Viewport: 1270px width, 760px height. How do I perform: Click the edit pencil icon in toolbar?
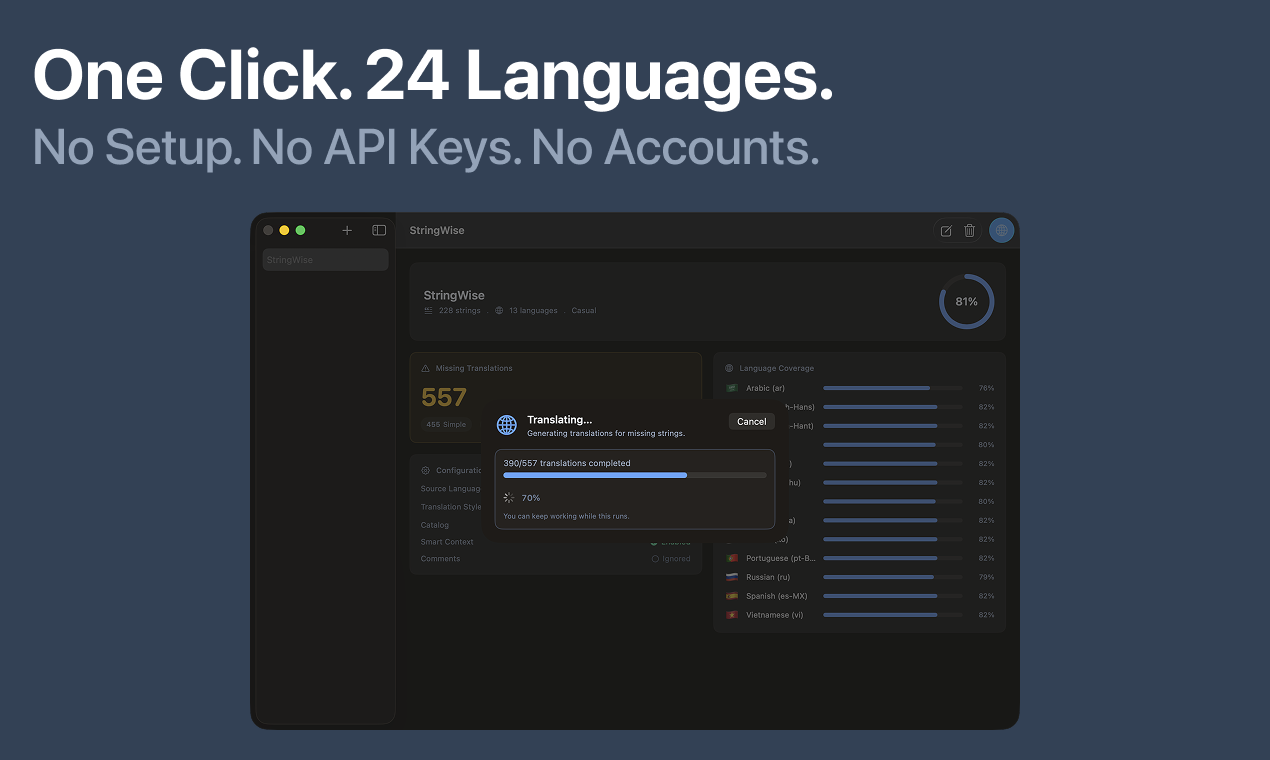(946, 231)
